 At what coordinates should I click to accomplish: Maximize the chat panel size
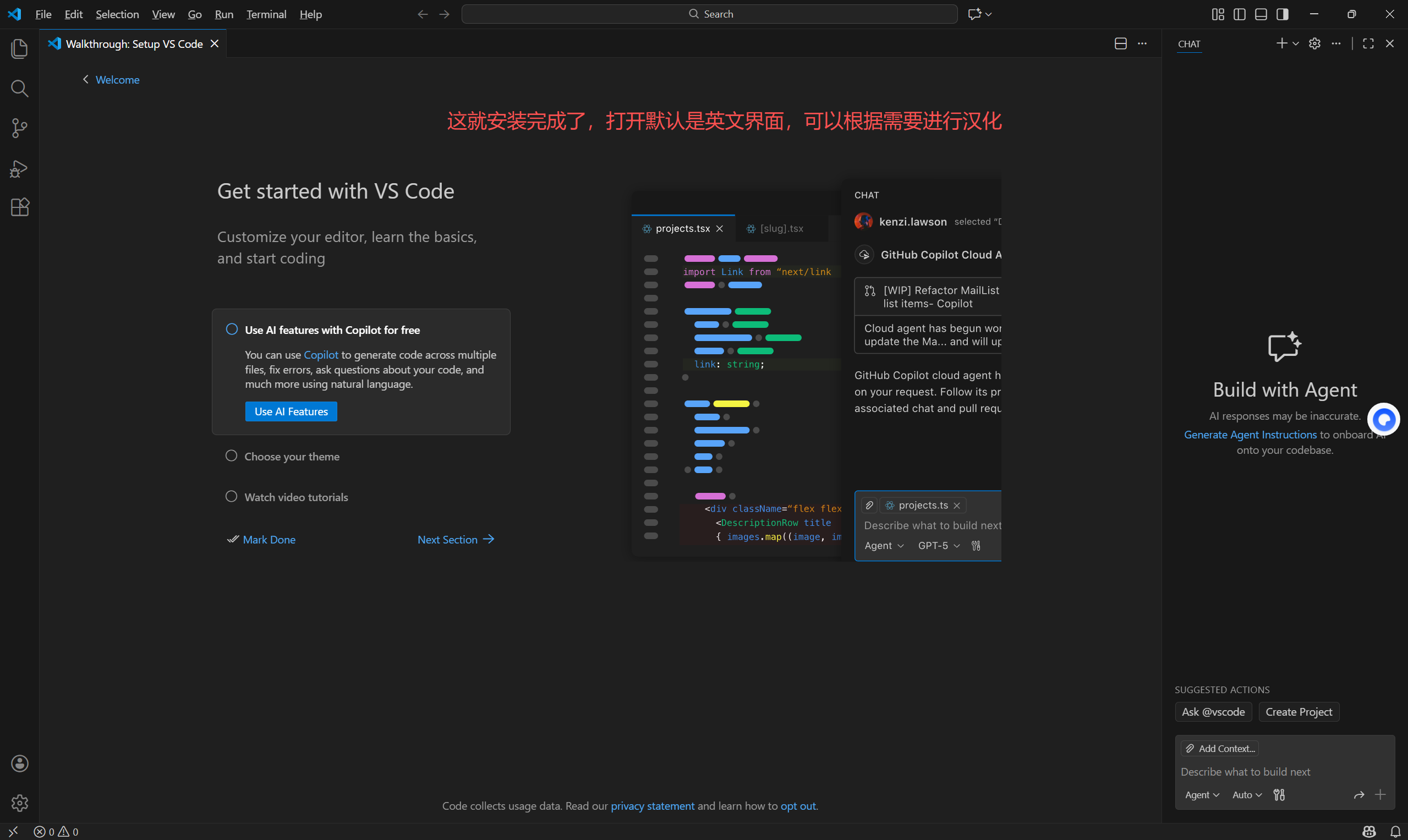(x=1368, y=43)
